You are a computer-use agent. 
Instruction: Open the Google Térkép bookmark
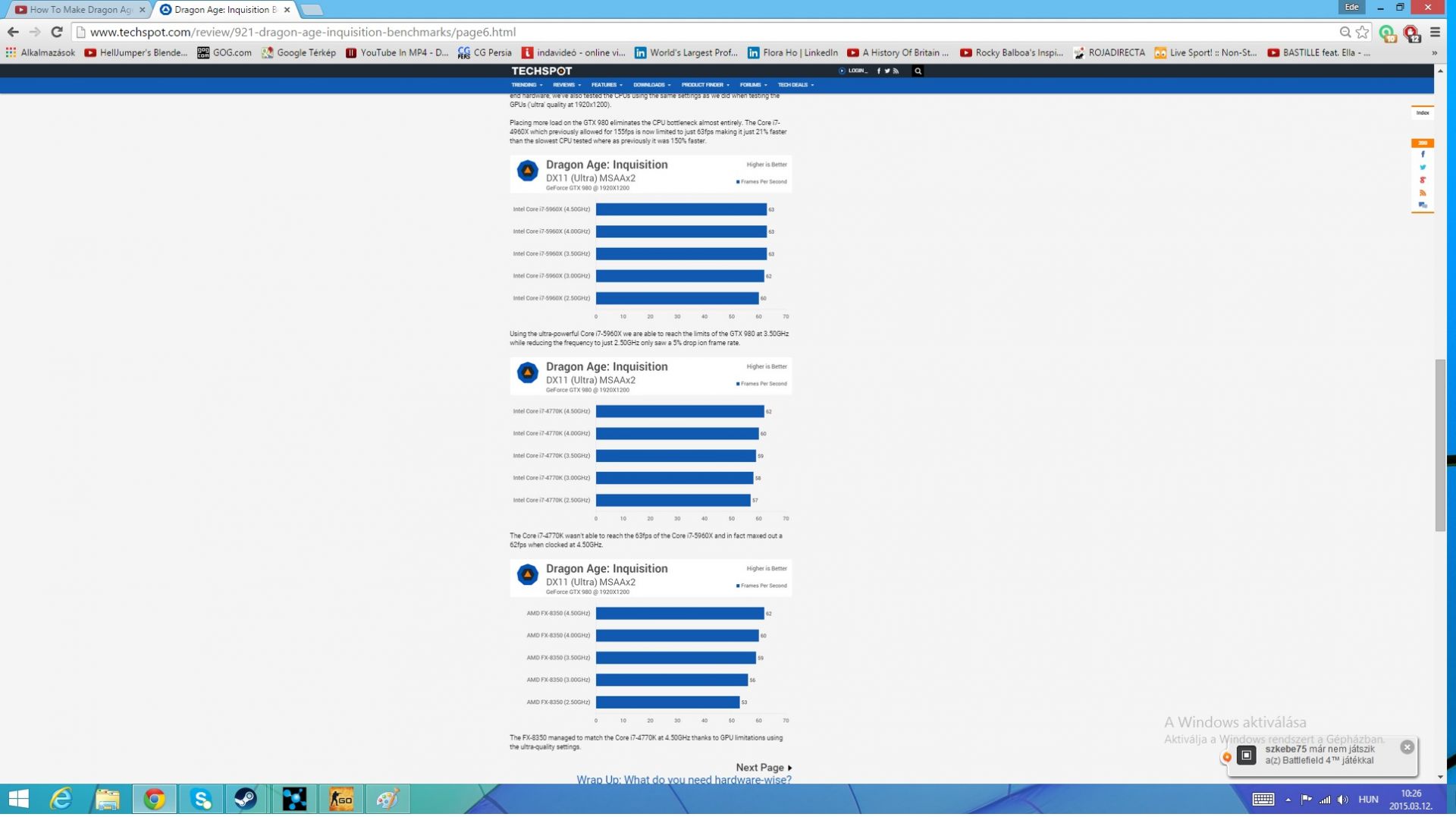299,53
